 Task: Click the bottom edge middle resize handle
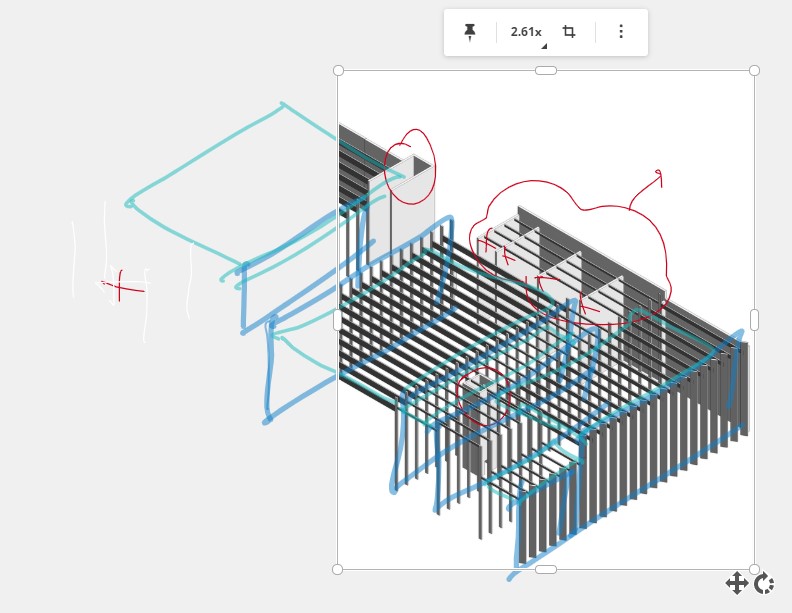pyautogui.click(x=546, y=569)
